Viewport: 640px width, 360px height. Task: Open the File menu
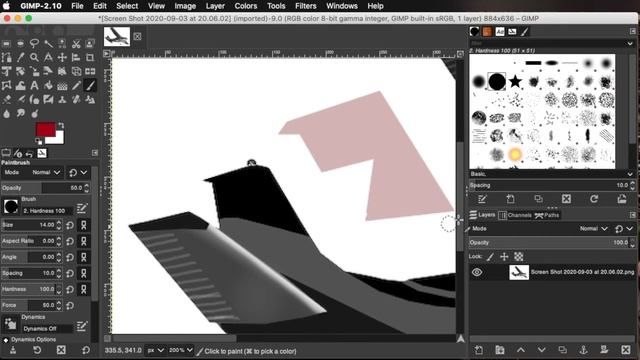point(77,6)
